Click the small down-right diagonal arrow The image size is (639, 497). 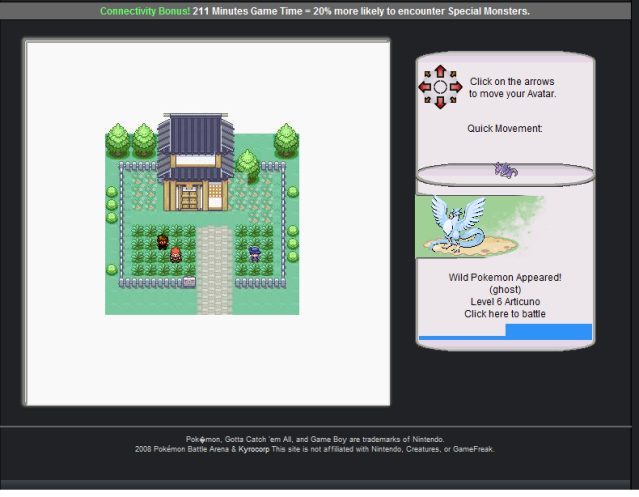pyautogui.click(x=453, y=100)
